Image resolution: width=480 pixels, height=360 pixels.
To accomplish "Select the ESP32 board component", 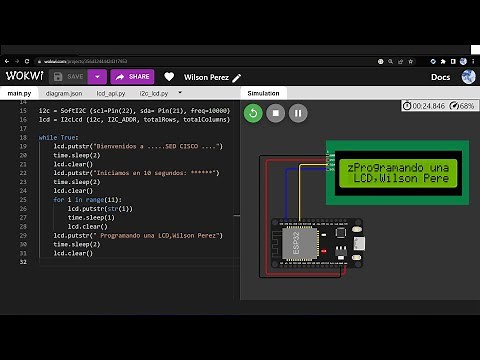I will [x=317, y=243].
